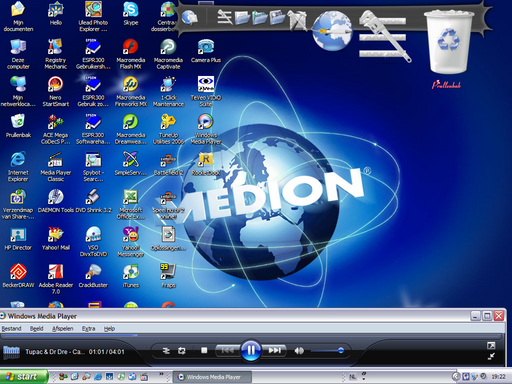512x384 pixels.
Task: Click large globe icon in dock
Action: point(332,30)
